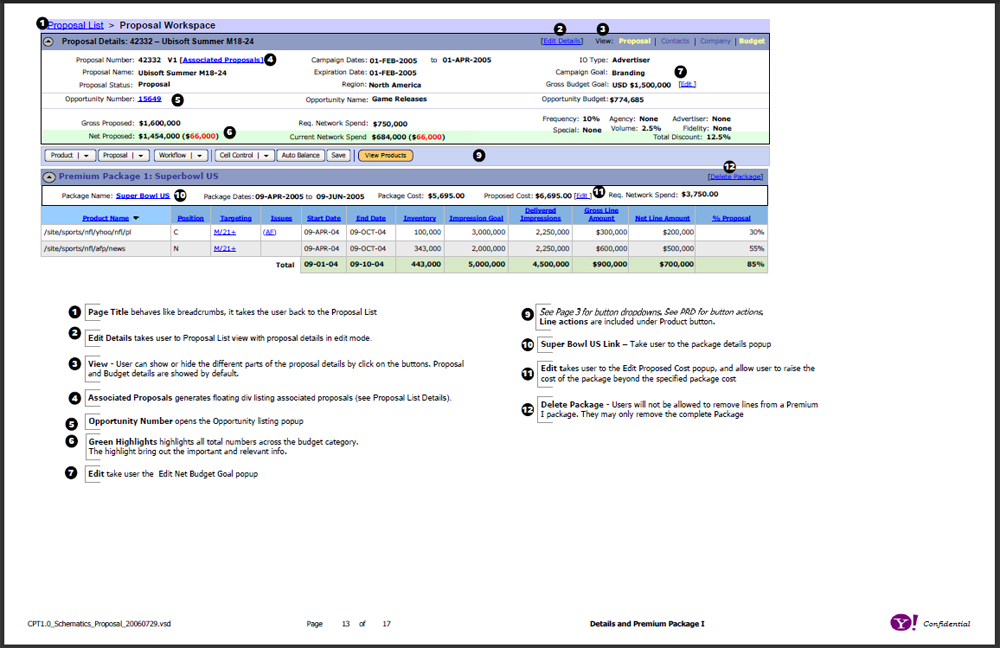Viewport: 1000px width, 648px height.
Task: Open Opportunity Number 15649 popup
Action: tap(152, 99)
